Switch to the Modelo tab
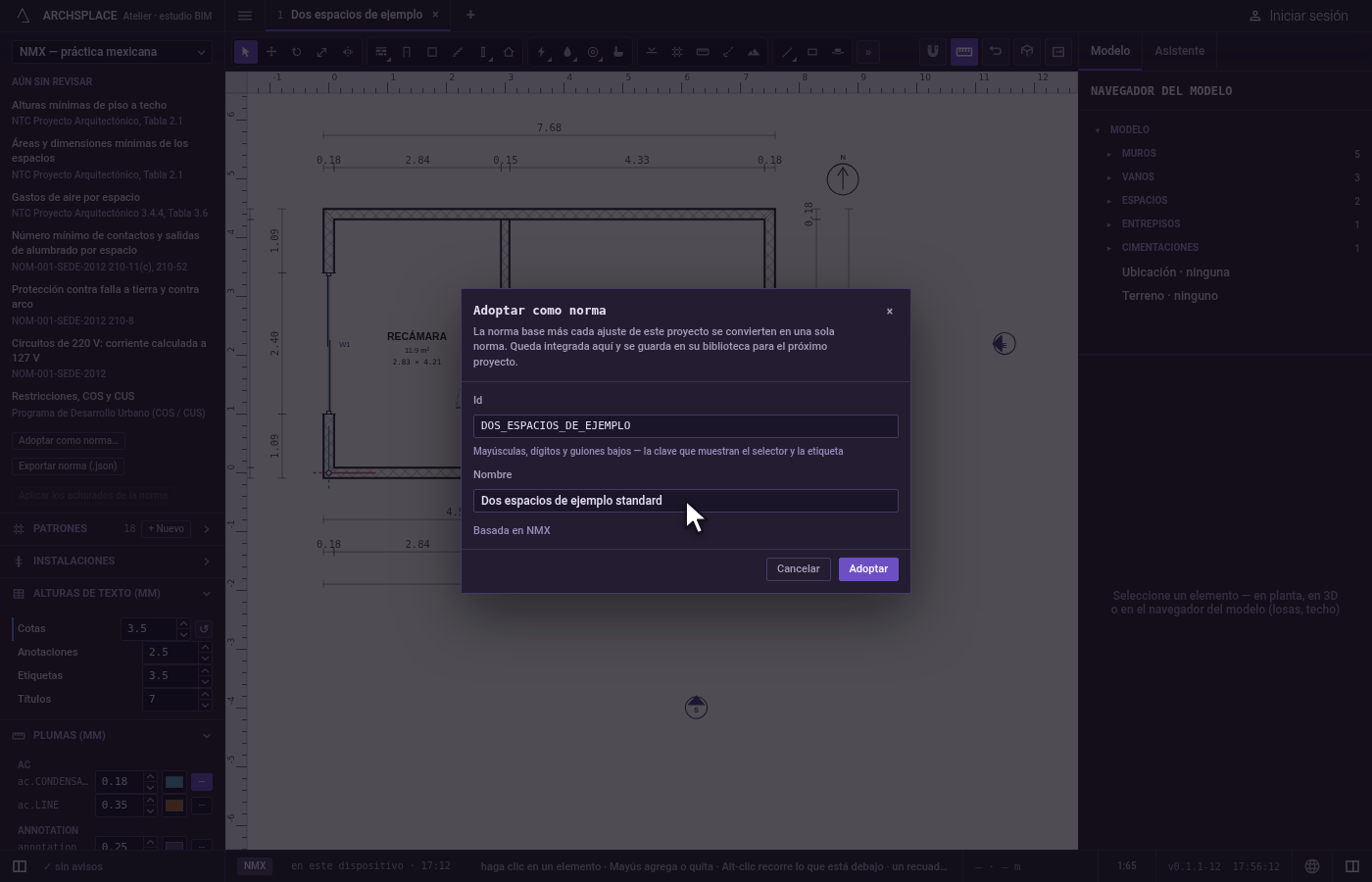Screen dimensions: 1372x882 pyautogui.click(x=1110, y=51)
